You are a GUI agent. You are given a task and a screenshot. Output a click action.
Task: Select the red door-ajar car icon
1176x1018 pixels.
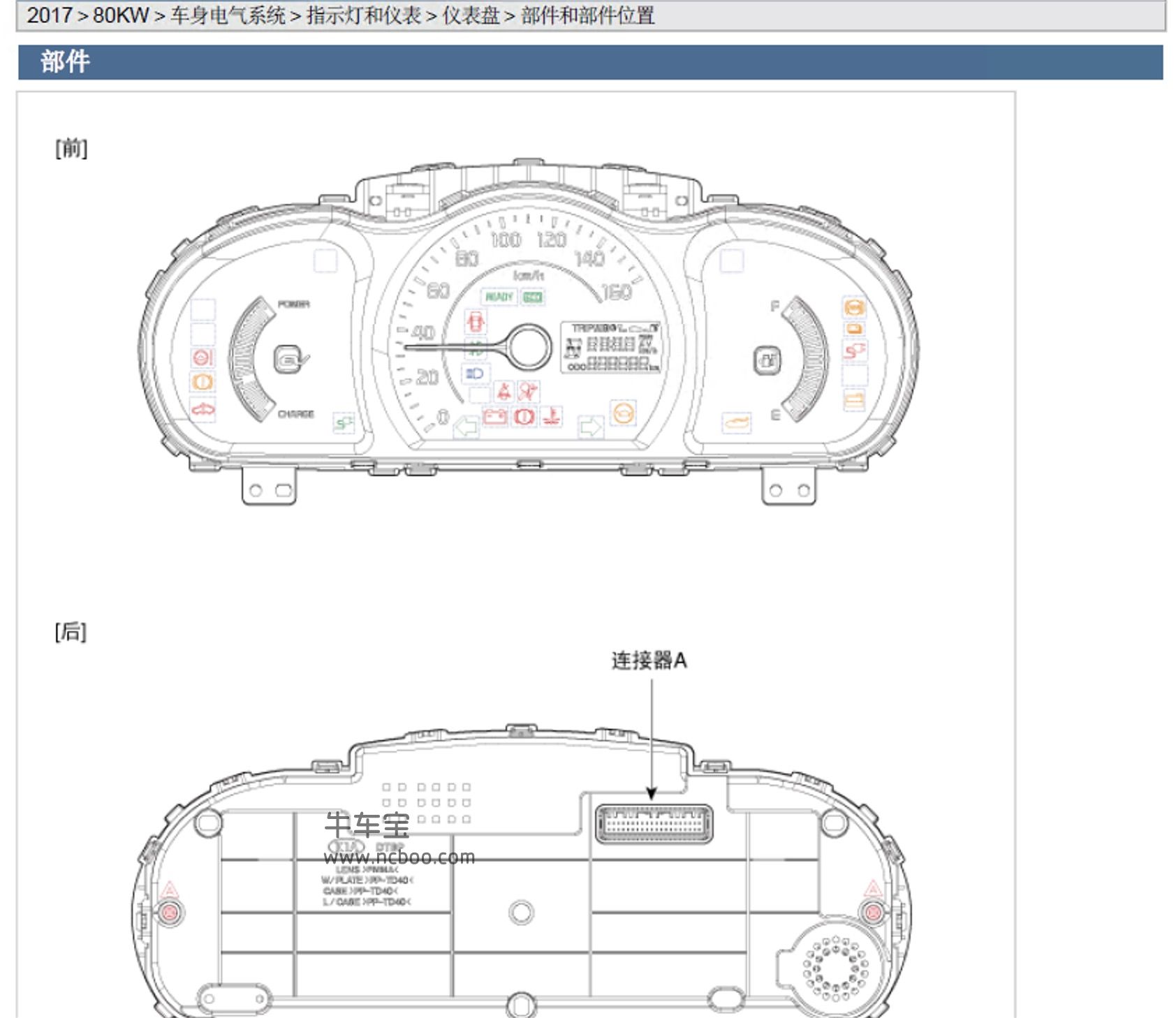pos(476,322)
